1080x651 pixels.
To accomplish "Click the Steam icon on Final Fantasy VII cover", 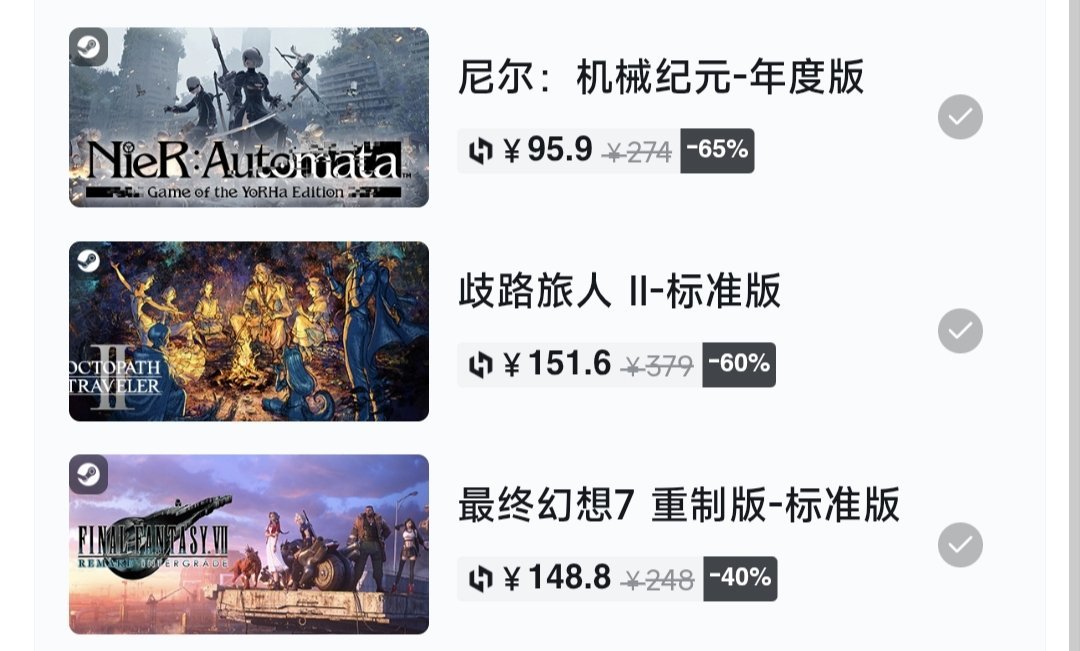I will pos(88,474).
